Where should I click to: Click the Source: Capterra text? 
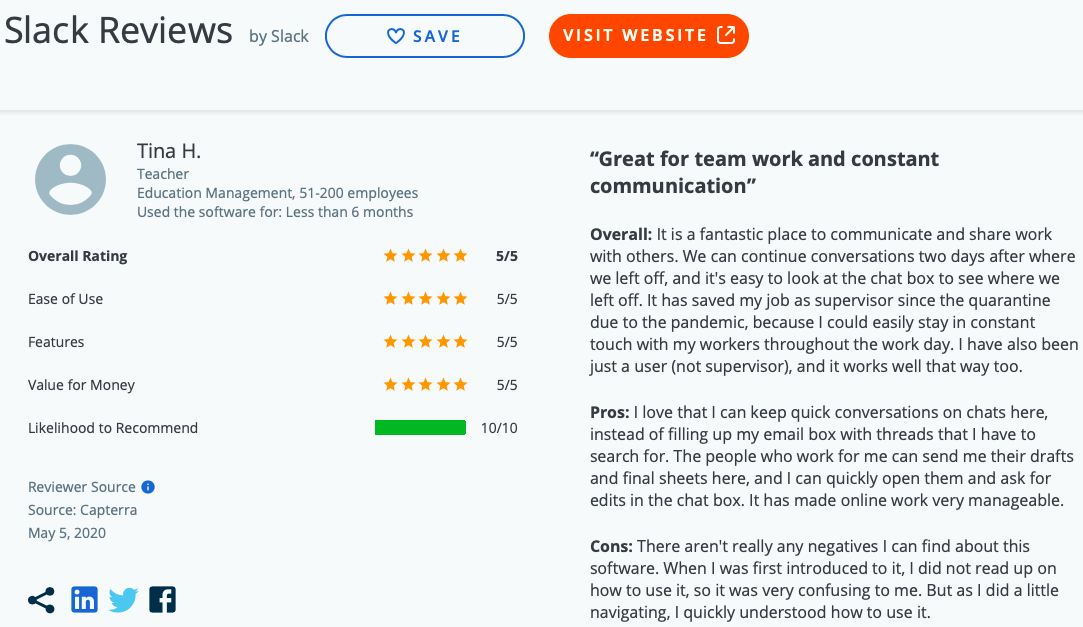tap(82, 510)
